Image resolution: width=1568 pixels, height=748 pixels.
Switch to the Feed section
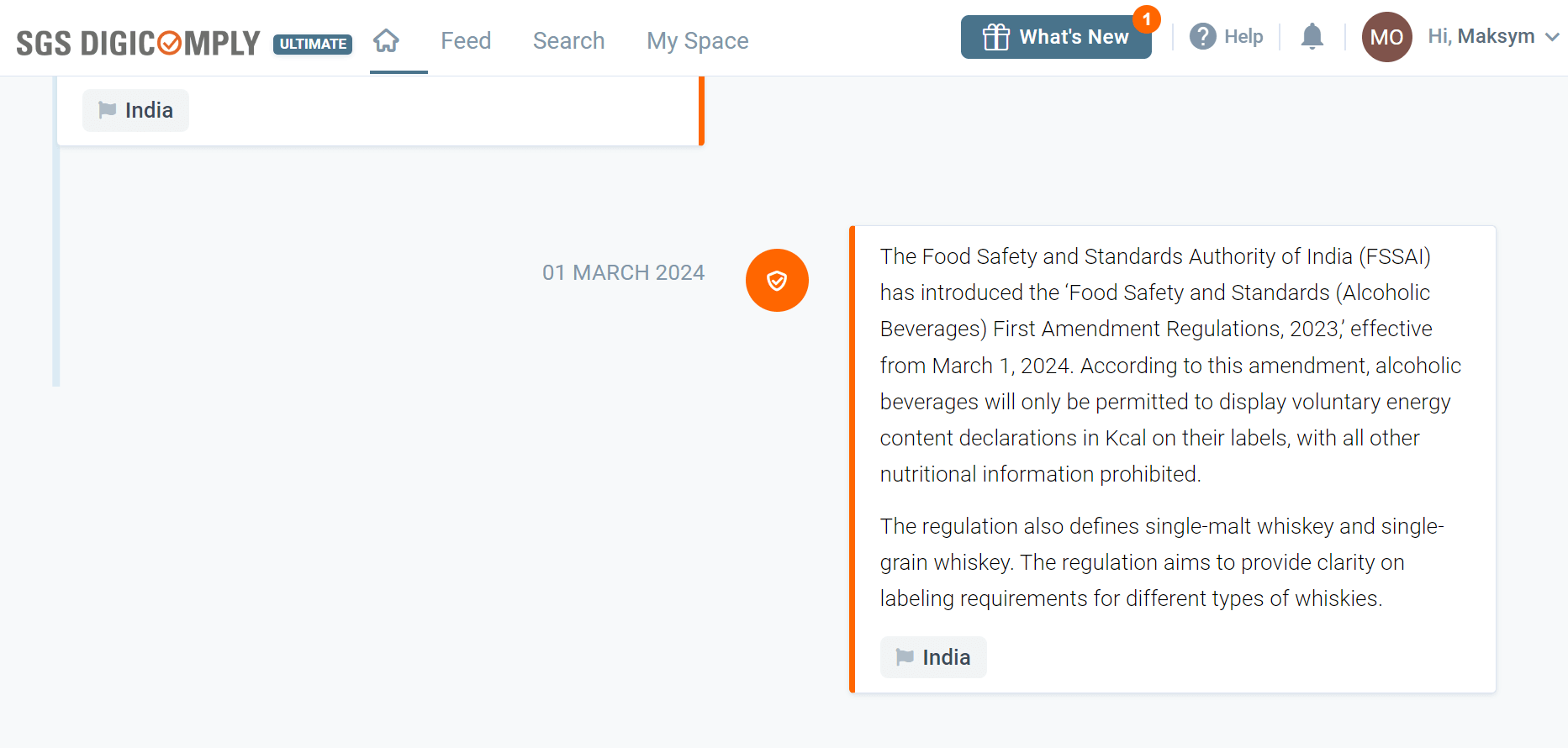(x=466, y=40)
